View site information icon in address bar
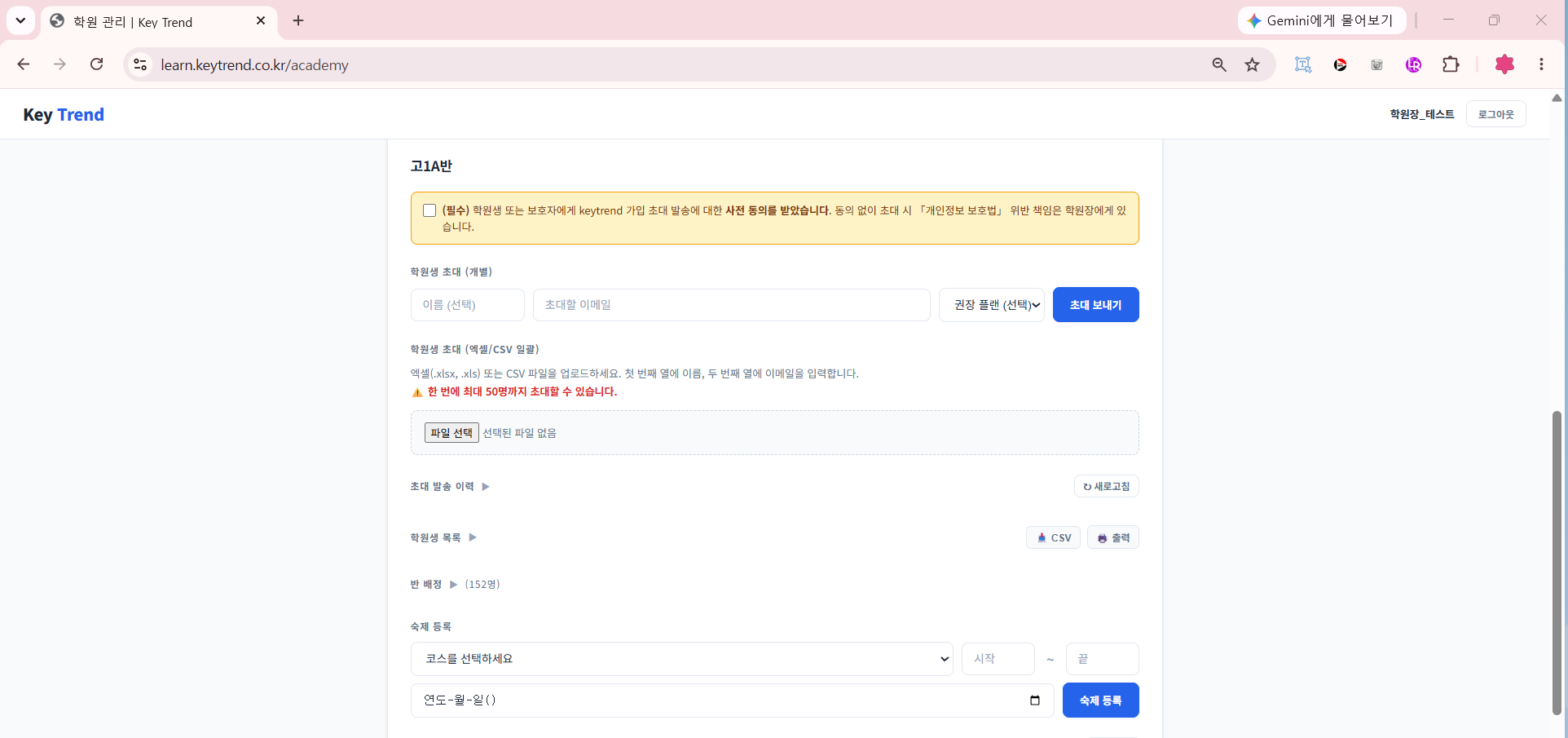Screen dimensions: 1568x738 pyautogui.click(x=140, y=64)
